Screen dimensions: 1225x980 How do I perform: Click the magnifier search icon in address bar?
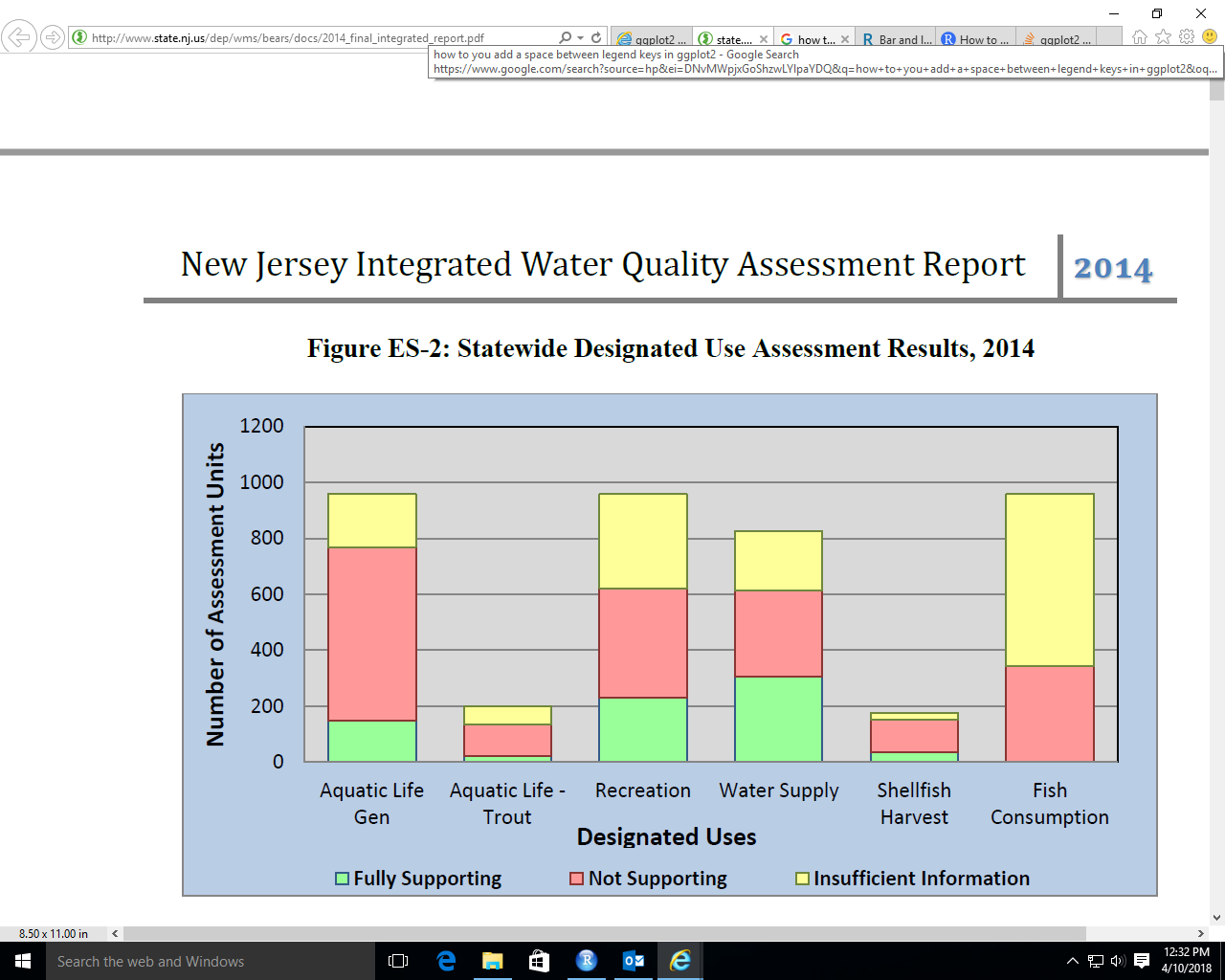click(x=565, y=38)
